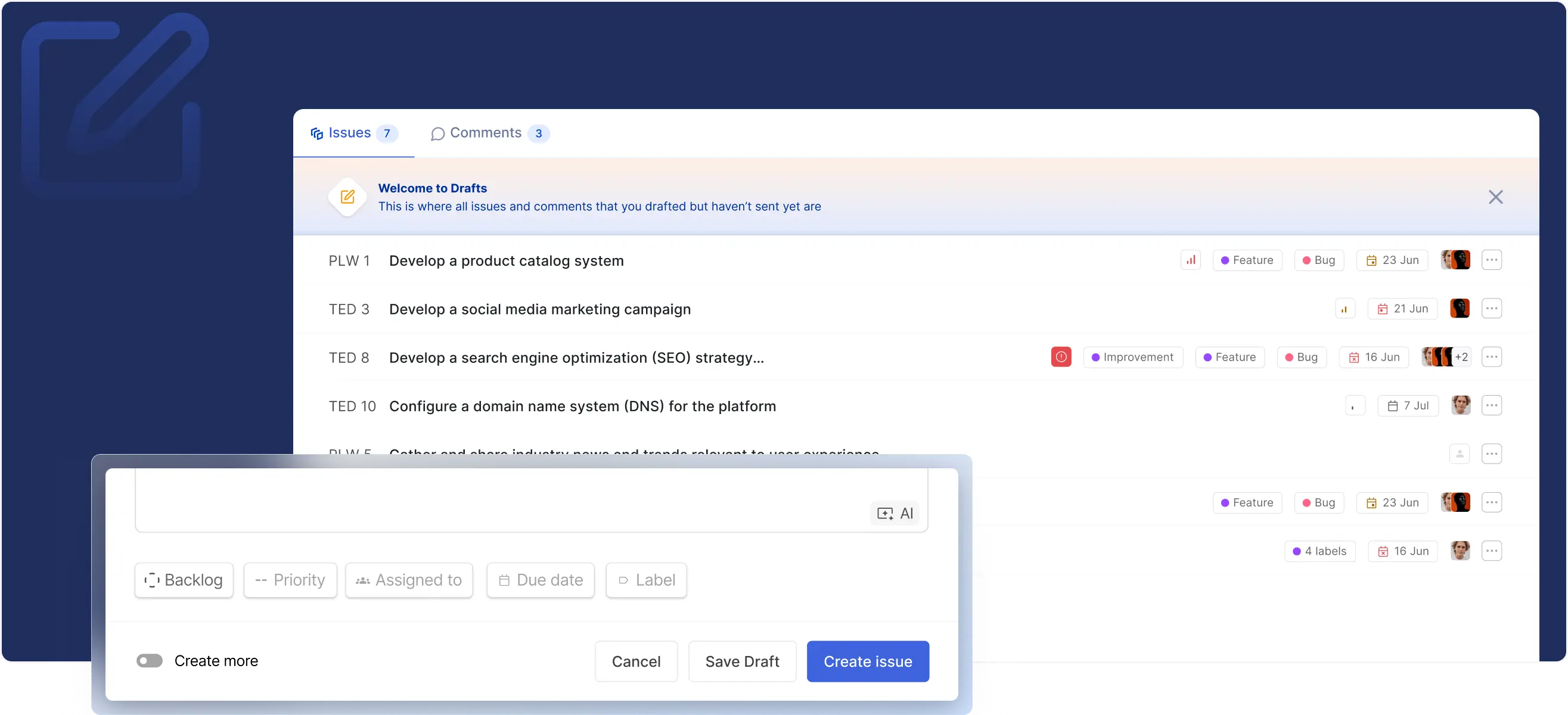Viewport: 1568px width, 715px height.
Task: Open the Label selector
Action: click(x=647, y=580)
